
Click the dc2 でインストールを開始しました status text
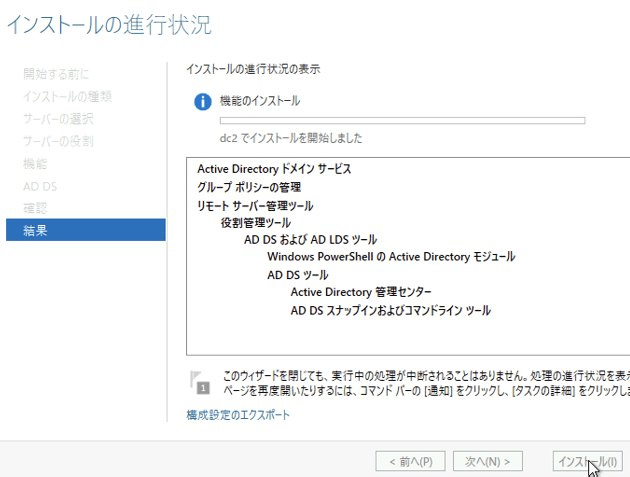[x=290, y=138]
